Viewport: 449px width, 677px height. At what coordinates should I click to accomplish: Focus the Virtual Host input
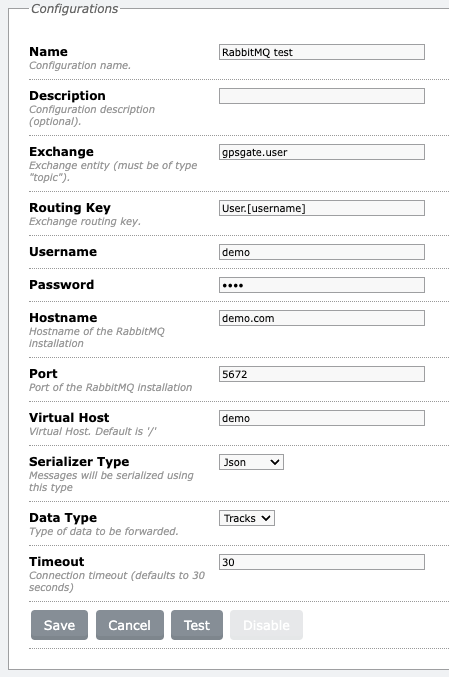[322, 418]
